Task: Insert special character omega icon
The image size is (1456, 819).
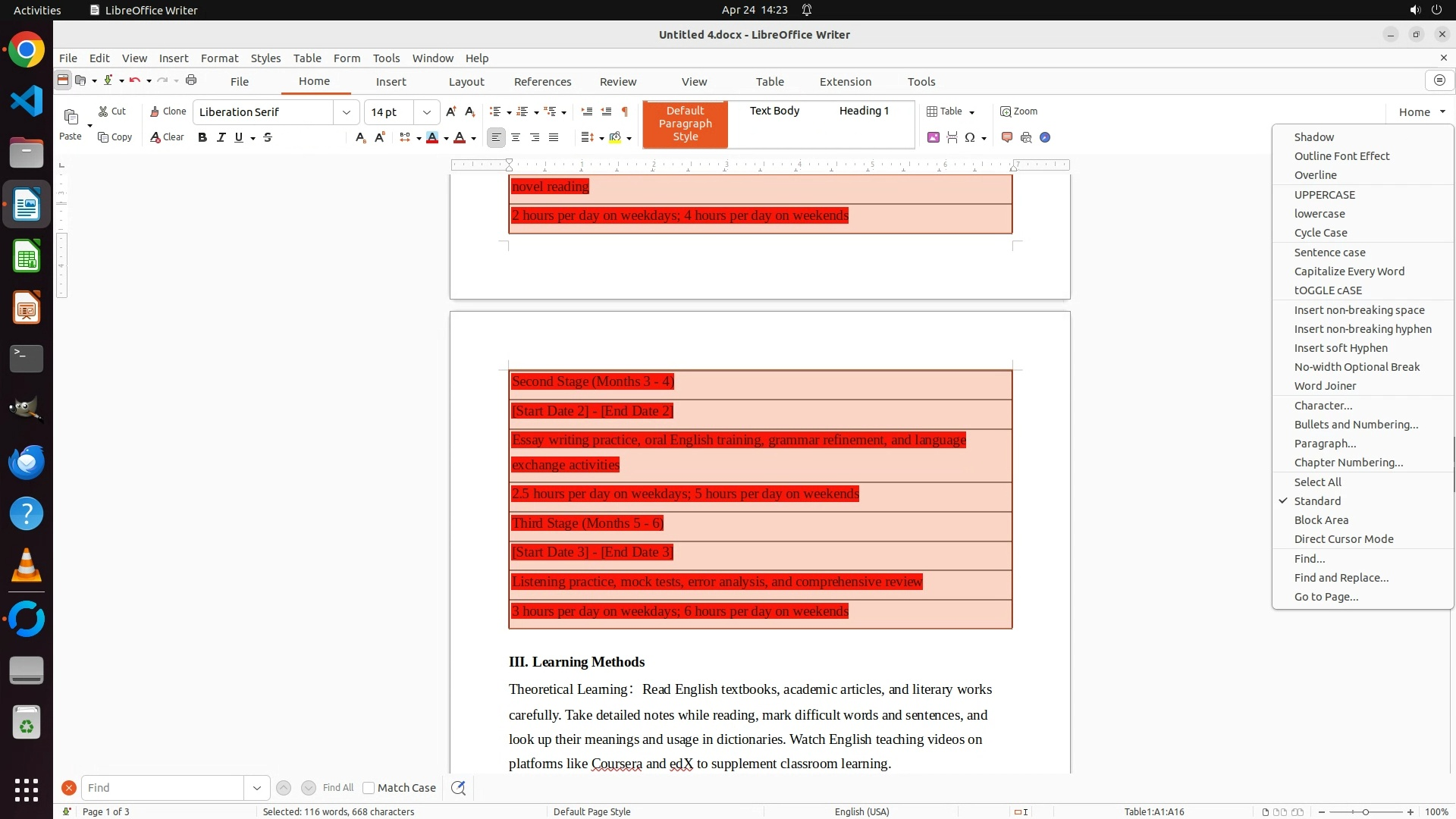Action: [x=970, y=137]
